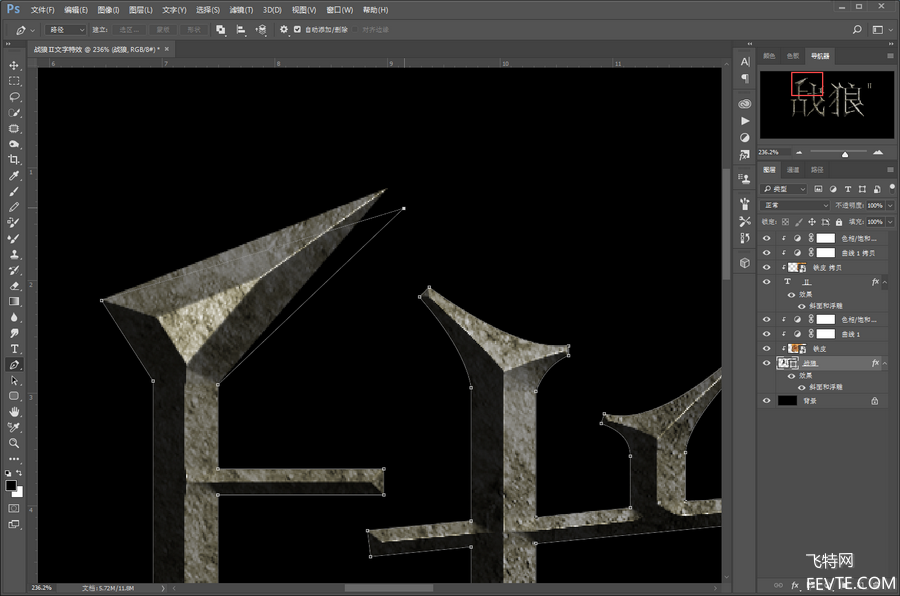Open Edit Toolbar three-dots menu

(x=14, y=459)
